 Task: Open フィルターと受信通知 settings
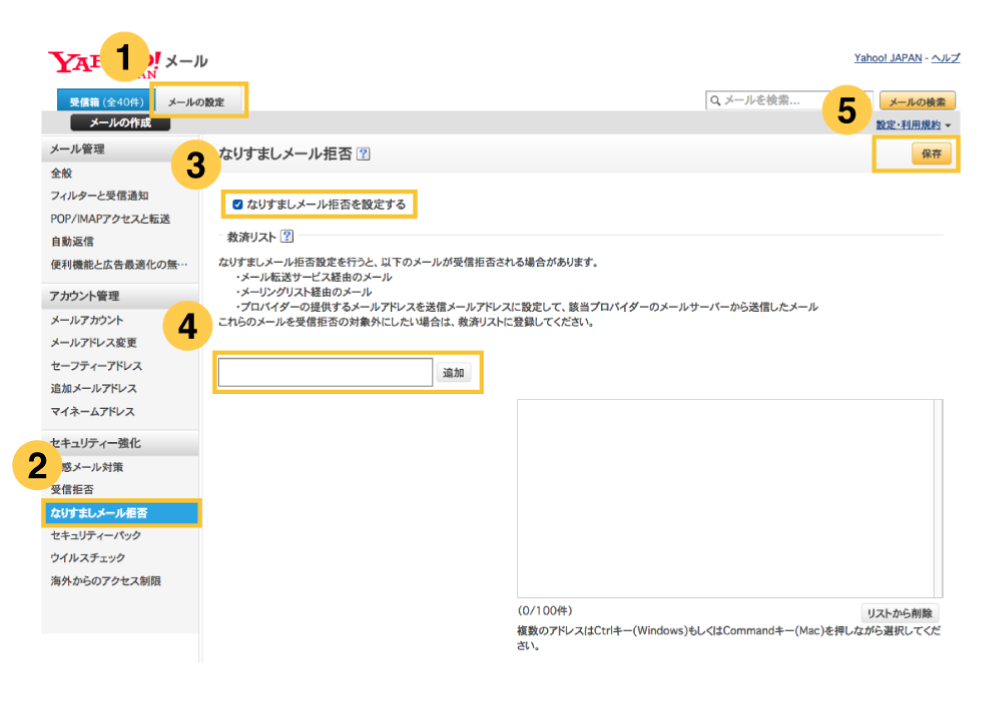click(x=100, y=196)
